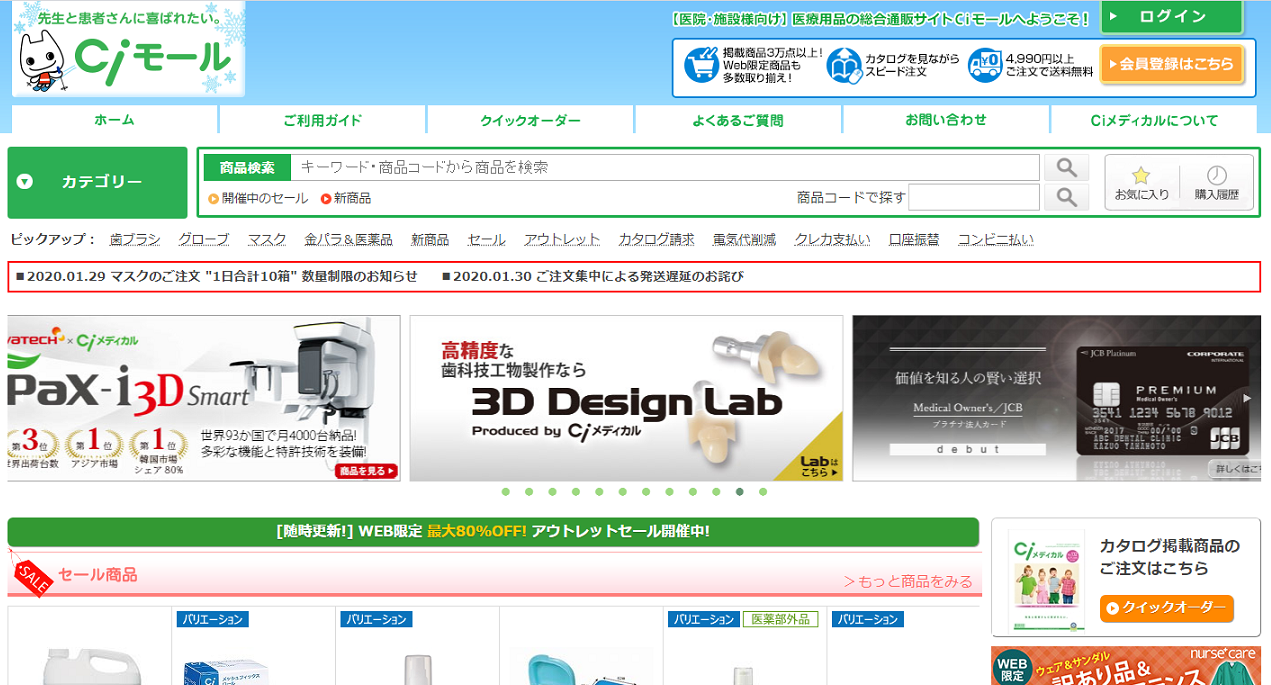Click the catalog speed-order icon

tap(844, 66)
